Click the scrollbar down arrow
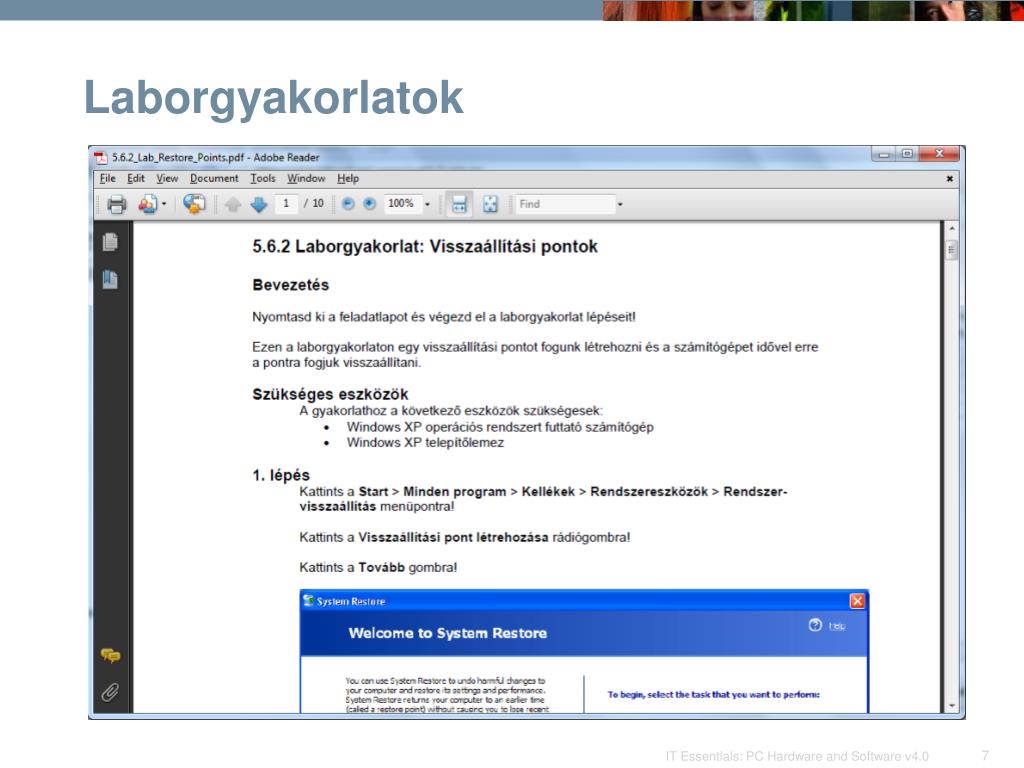1024x768 pixels. point(952,706)
